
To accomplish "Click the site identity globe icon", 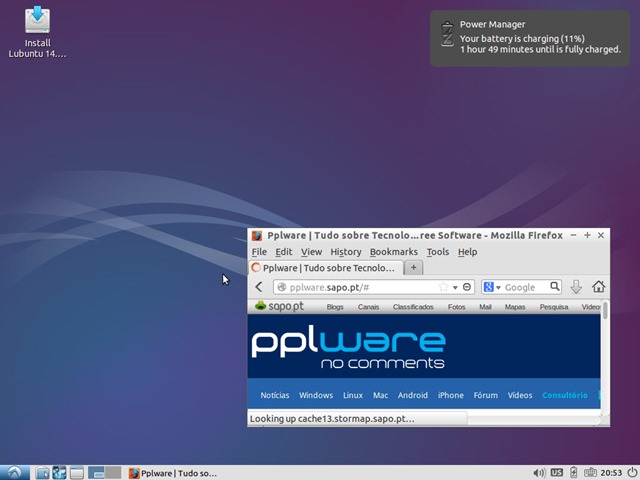I will point(281,287).
